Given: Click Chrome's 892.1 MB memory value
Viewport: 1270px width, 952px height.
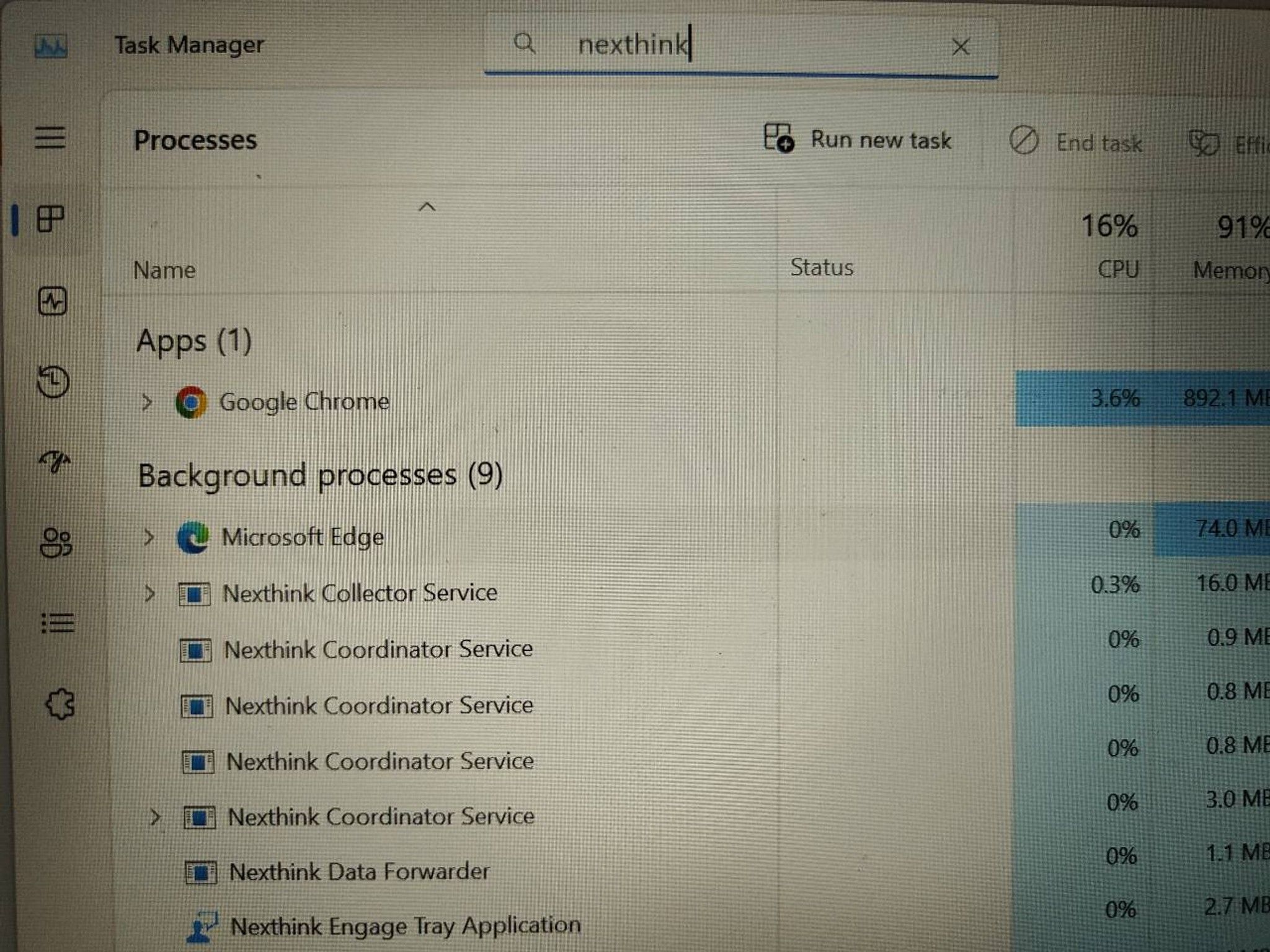Looking at the screenshot, I should point(1226,397).
